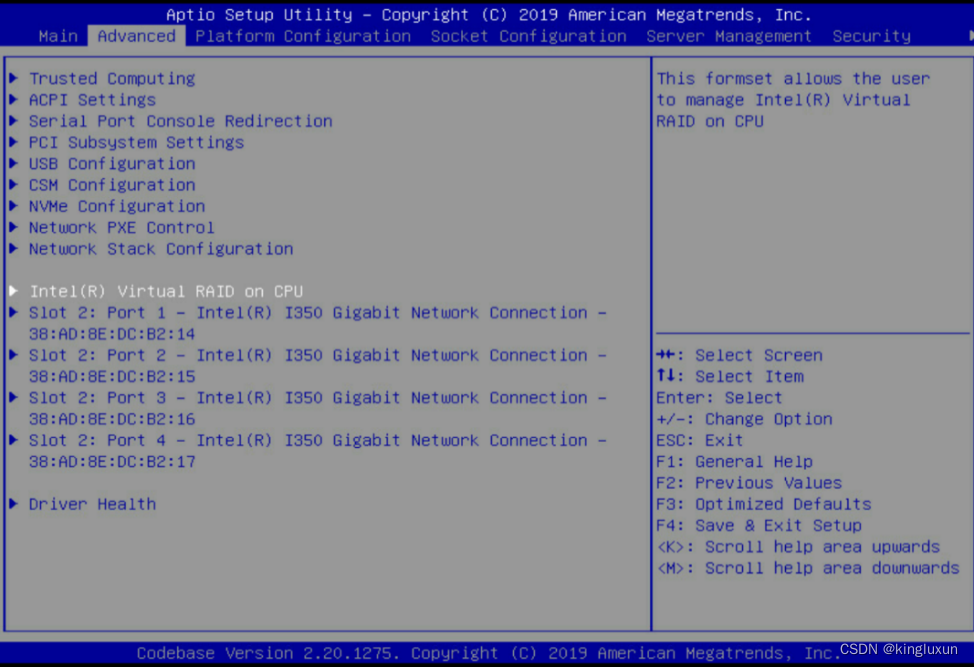Open the Trusted Computing submenu

(111, 78)
